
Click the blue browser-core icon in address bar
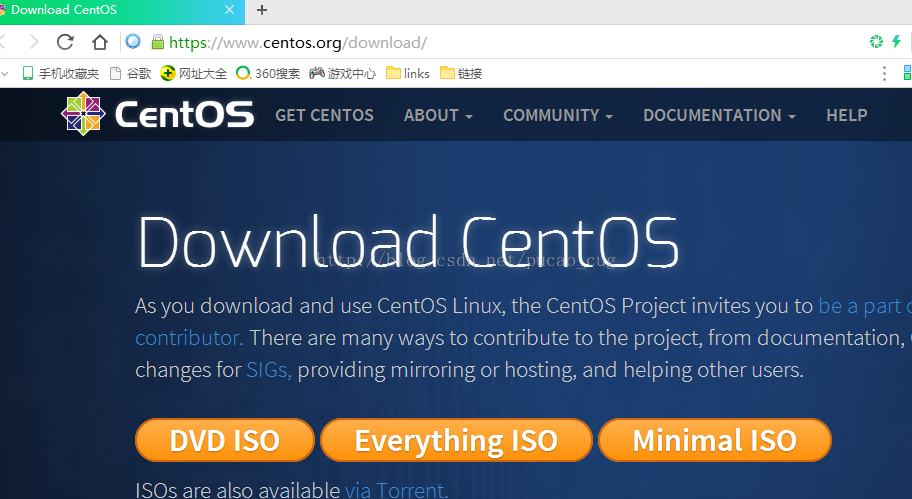click(x=133, y=41)
